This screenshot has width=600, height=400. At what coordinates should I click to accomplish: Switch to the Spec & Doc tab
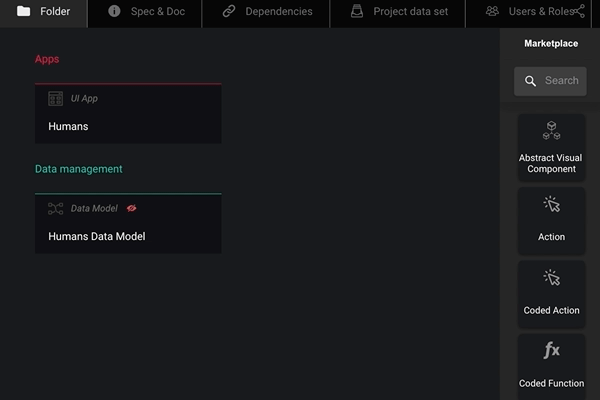coord(146,12)
